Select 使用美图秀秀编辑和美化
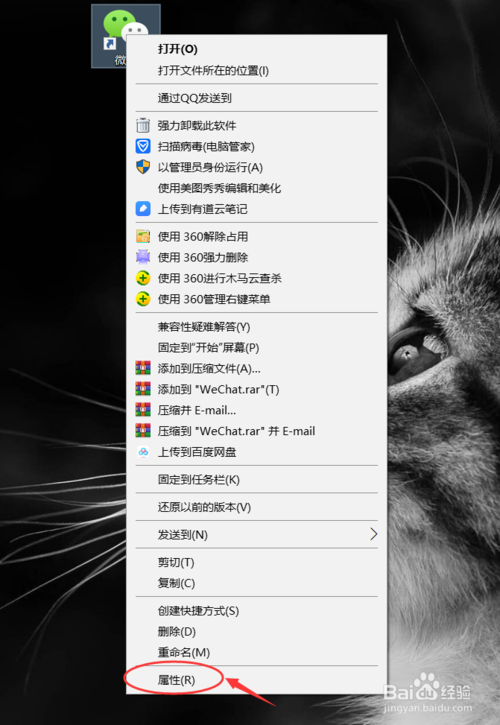 click(256, 188)
